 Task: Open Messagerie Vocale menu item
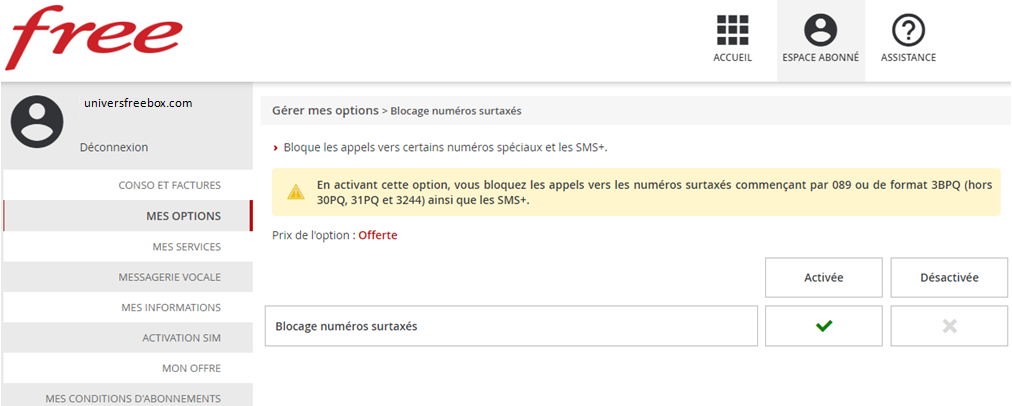[x=169, y=277]
